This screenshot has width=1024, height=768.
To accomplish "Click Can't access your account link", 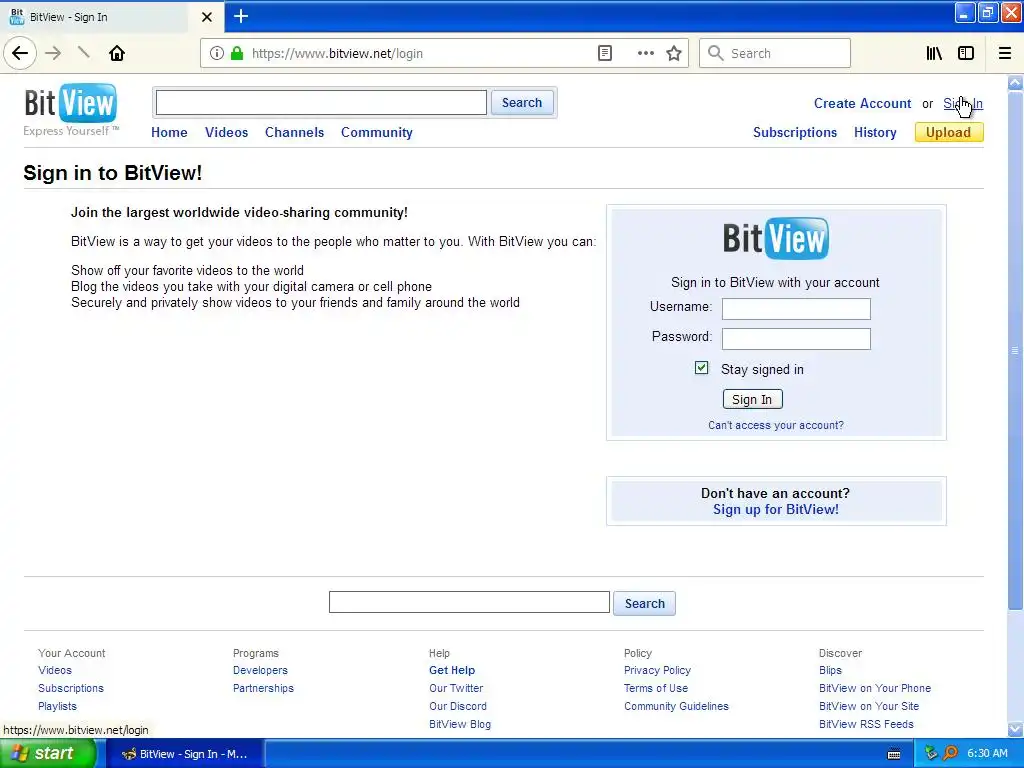I will 776,425.
